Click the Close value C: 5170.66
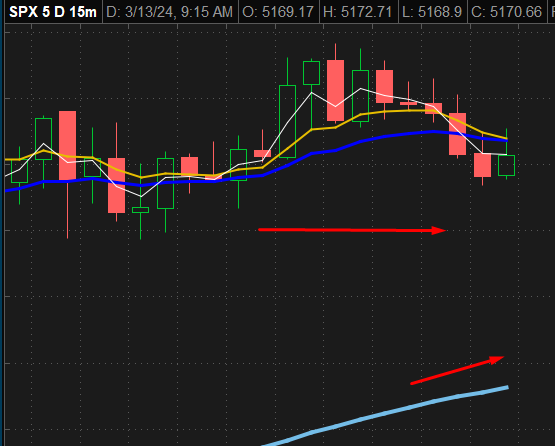Screen dimensions: 555x446 [x=507, y=12]
